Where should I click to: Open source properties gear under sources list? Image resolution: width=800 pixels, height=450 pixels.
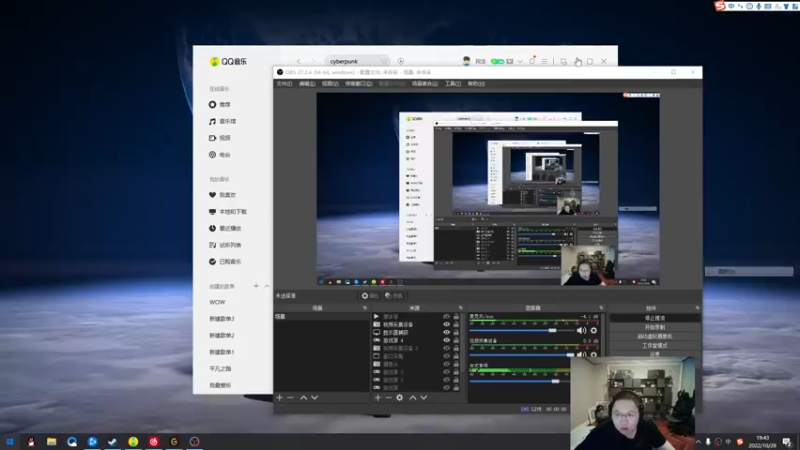coord(399,397)
